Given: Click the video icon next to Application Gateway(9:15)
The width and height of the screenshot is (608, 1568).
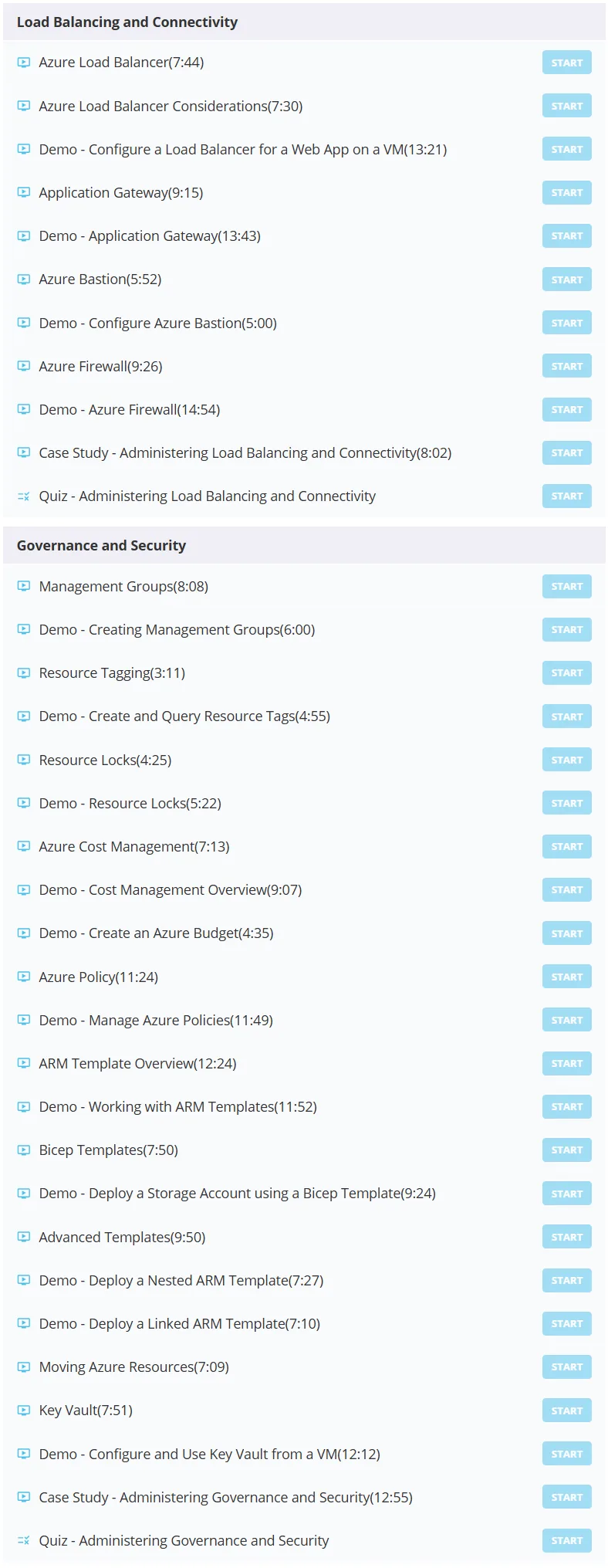Looking at the screenshot, I should click(x=24, y=192).
